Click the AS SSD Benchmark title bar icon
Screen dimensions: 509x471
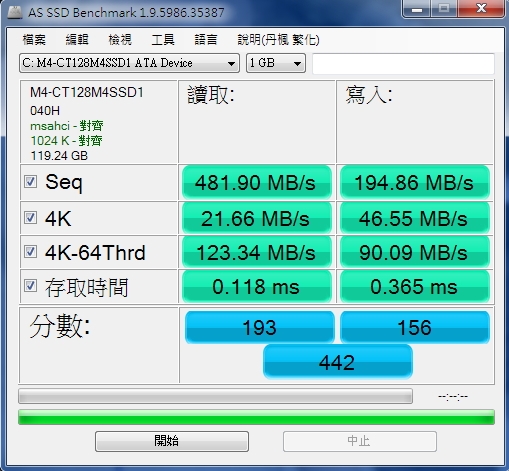[15, 12]
